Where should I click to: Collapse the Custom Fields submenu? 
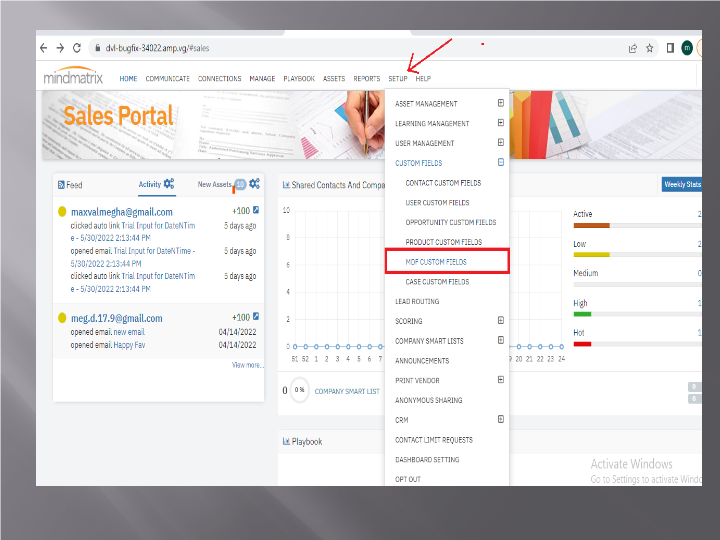500,162
